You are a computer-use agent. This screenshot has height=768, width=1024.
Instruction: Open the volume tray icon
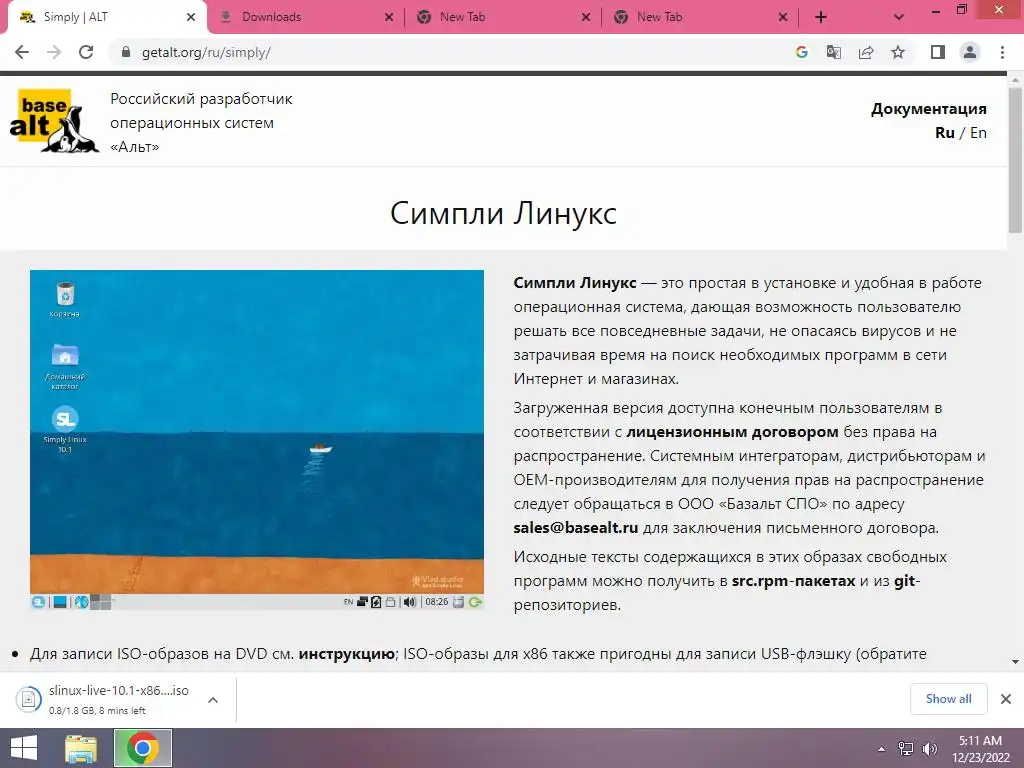[x=930, y=749]
